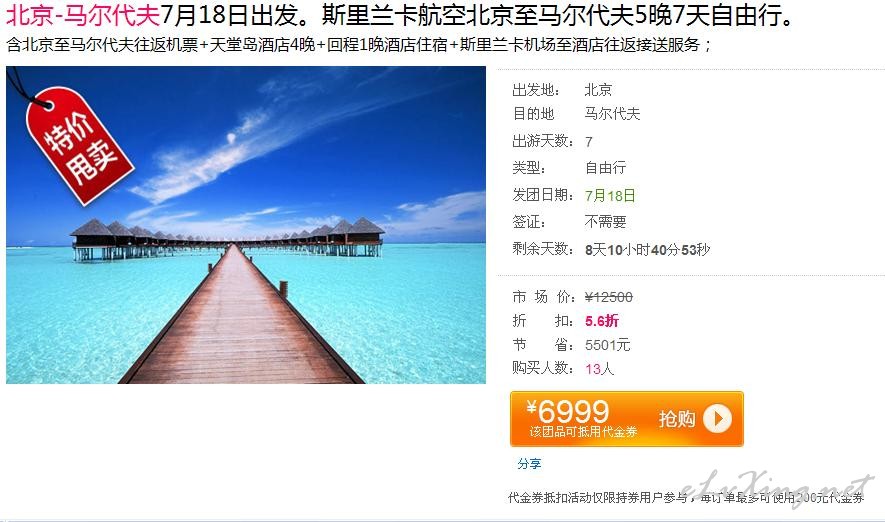The width and height of the screenshot is (885, 522).
Task: Click the voucher terms text at the bottom
Action: coord(686,497)
